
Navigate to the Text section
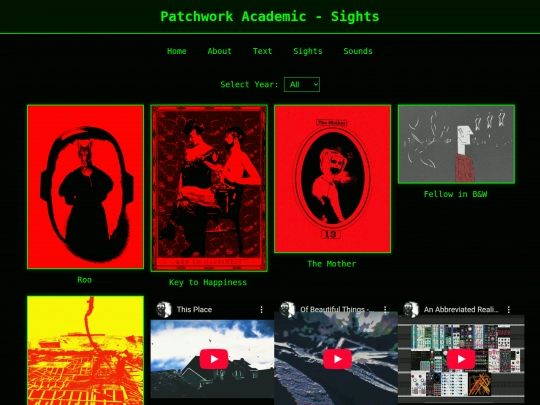pyautogui.click(x=262, y=51)
